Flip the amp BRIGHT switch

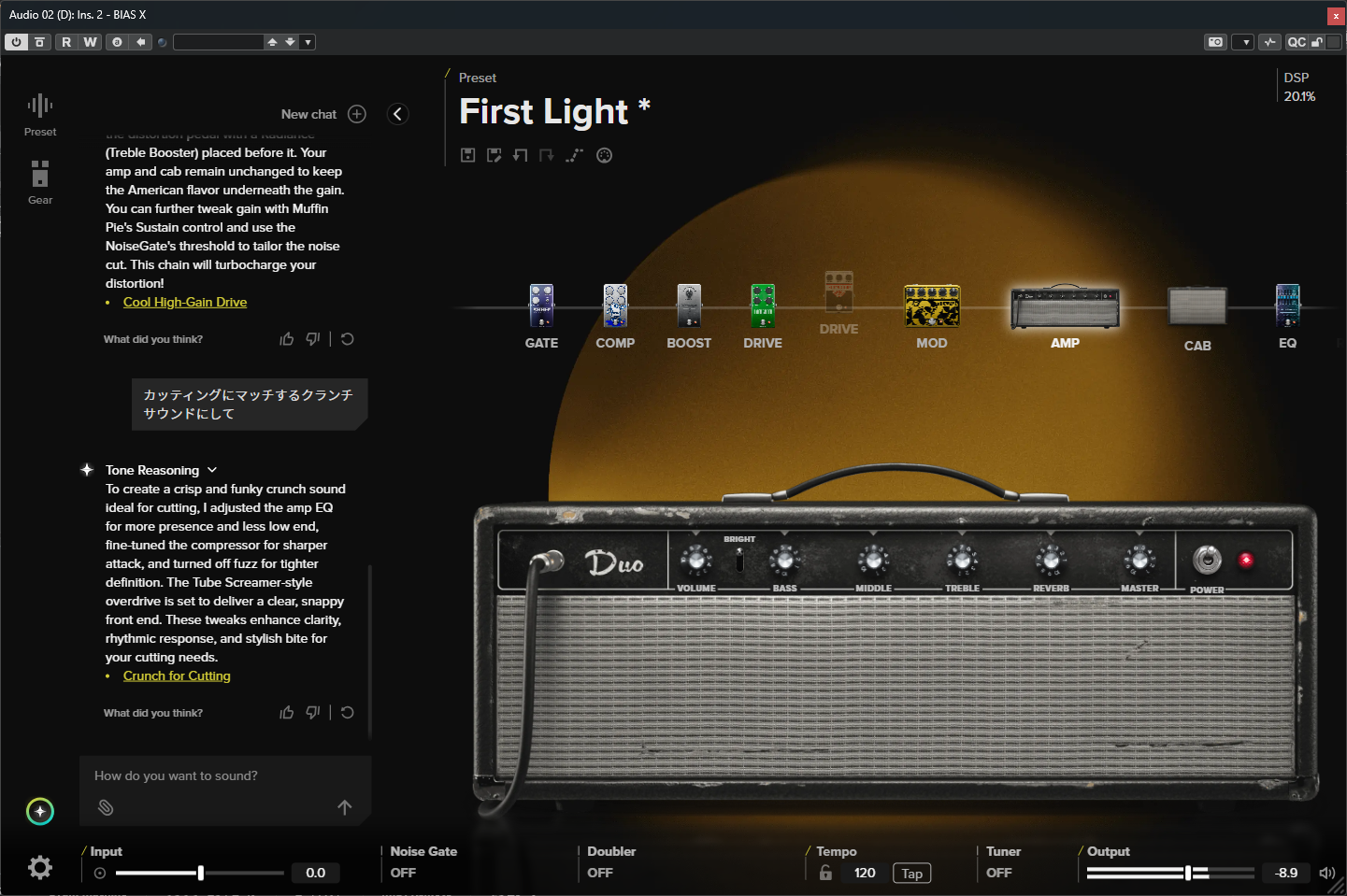739,559
